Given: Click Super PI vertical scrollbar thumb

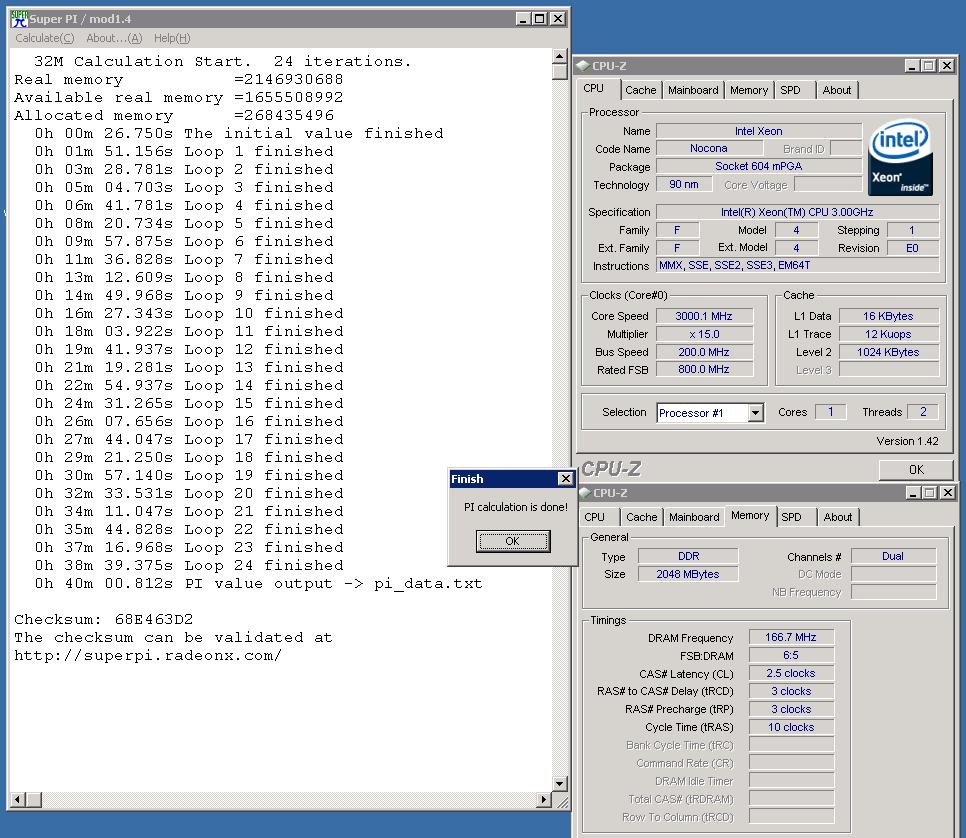Looking at the screenshot, I should (x=559, y=72).
